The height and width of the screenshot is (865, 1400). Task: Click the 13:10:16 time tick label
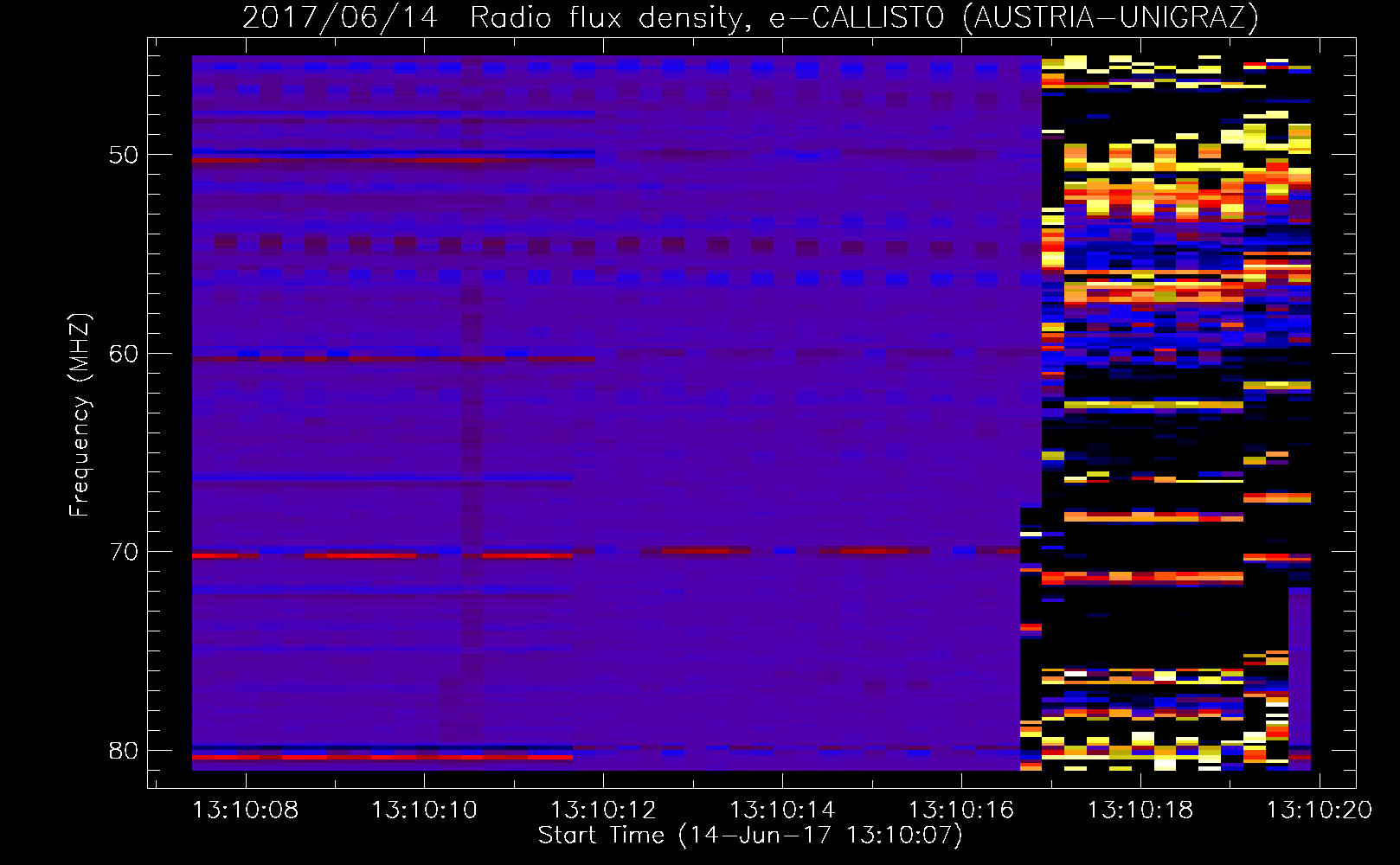click(960, 811)
